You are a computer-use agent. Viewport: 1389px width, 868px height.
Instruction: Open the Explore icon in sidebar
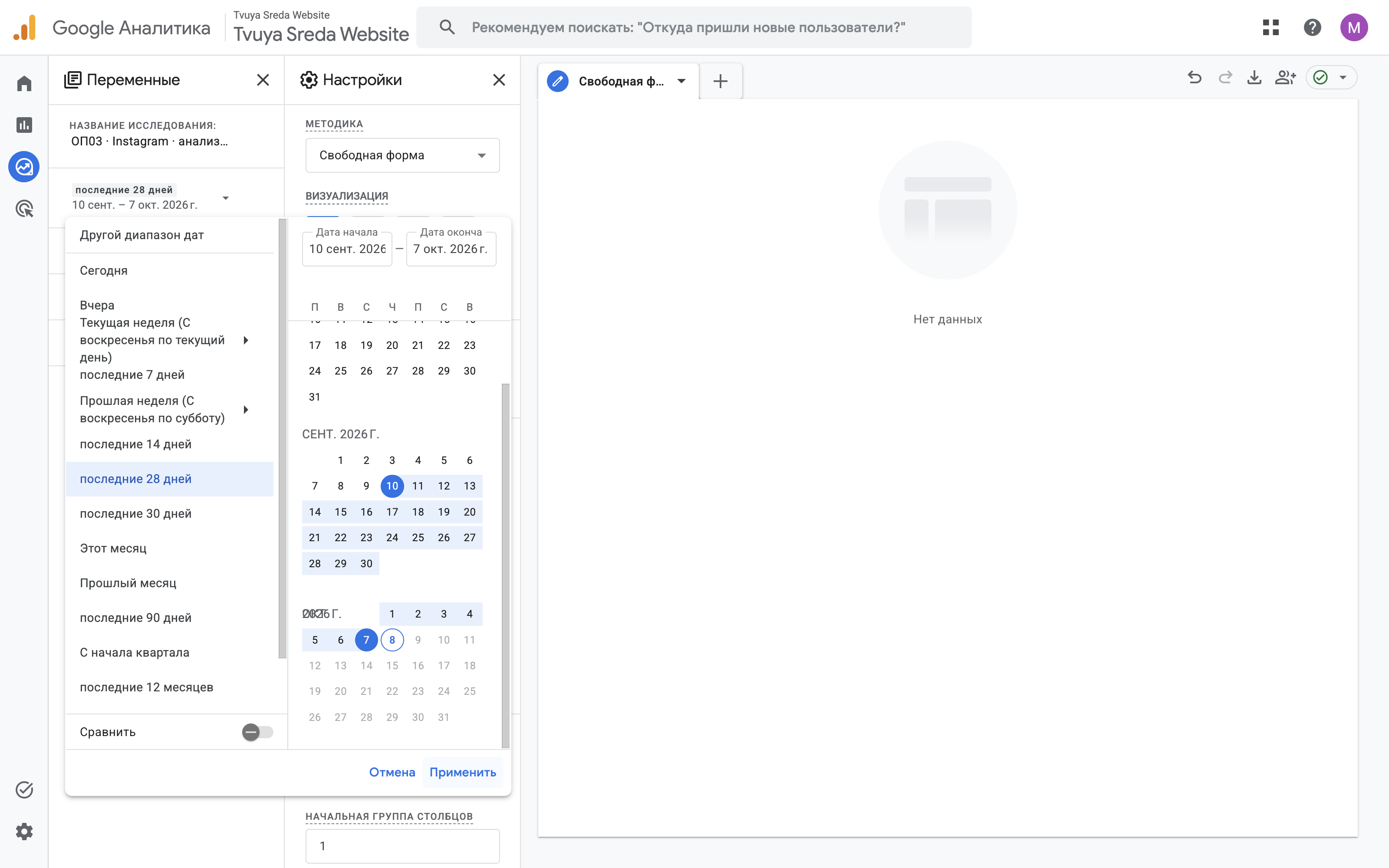click(24, 167)
